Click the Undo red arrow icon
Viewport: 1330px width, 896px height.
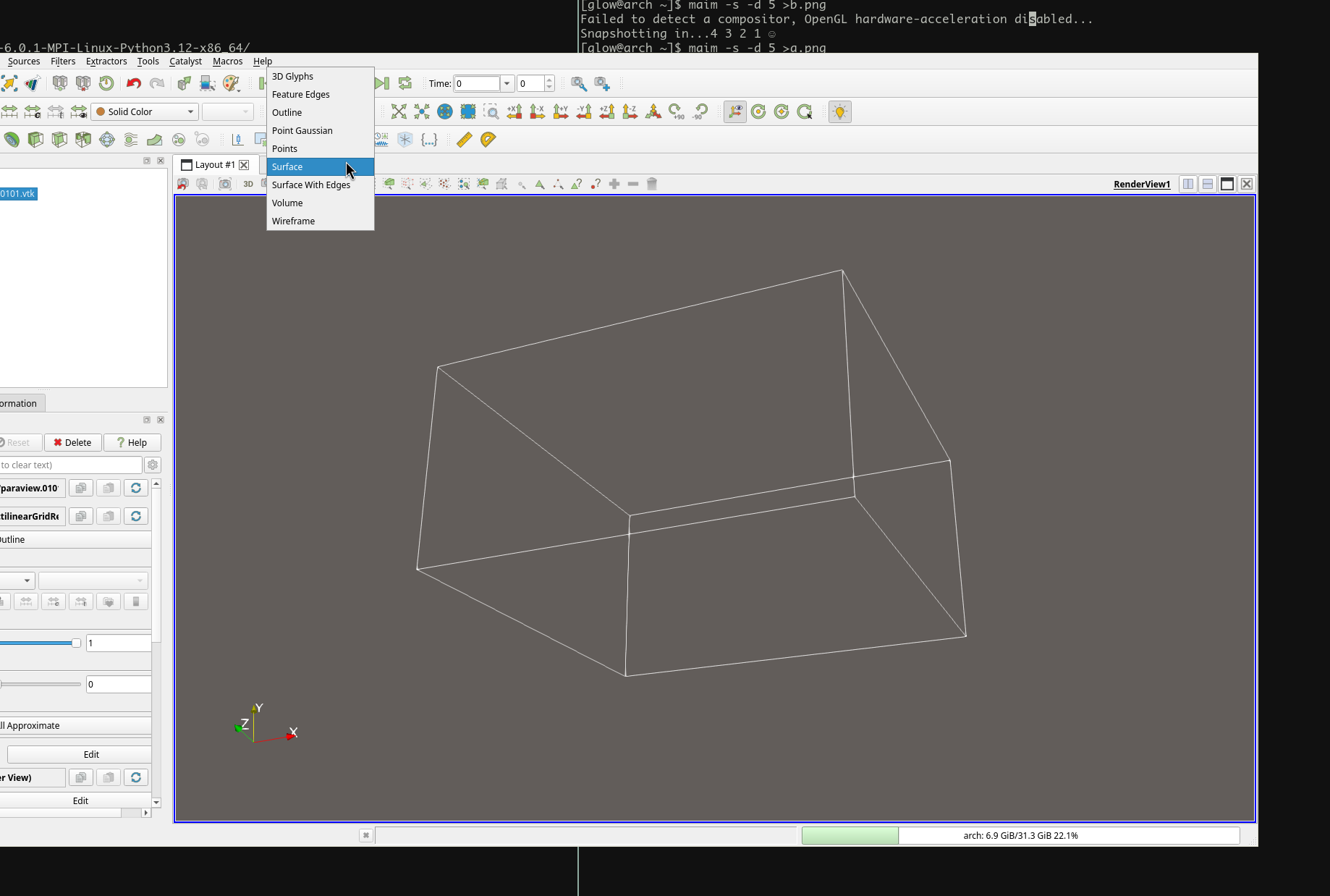point(133,83)
